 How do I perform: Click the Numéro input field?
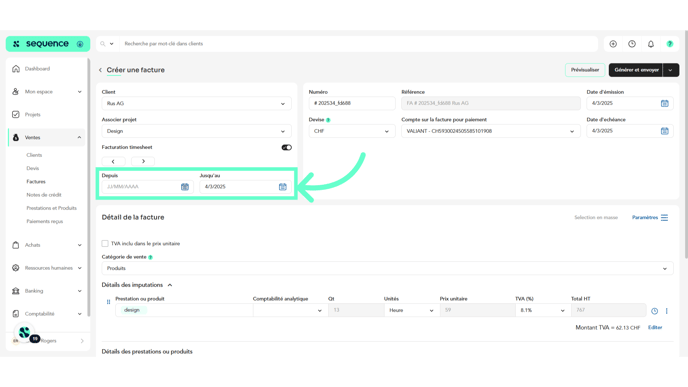point(352,104)
